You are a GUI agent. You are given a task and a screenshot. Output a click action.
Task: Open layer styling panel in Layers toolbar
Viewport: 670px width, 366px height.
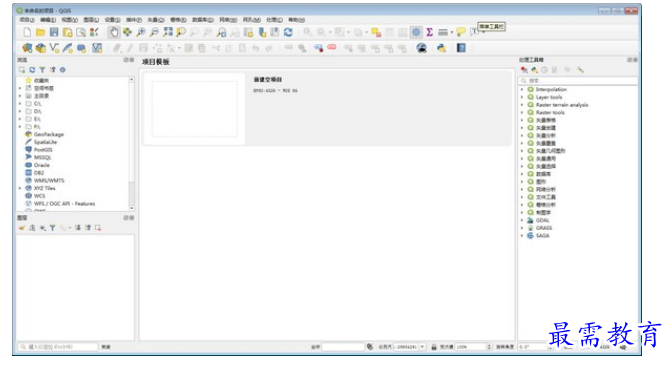click(x=22, y=228)
